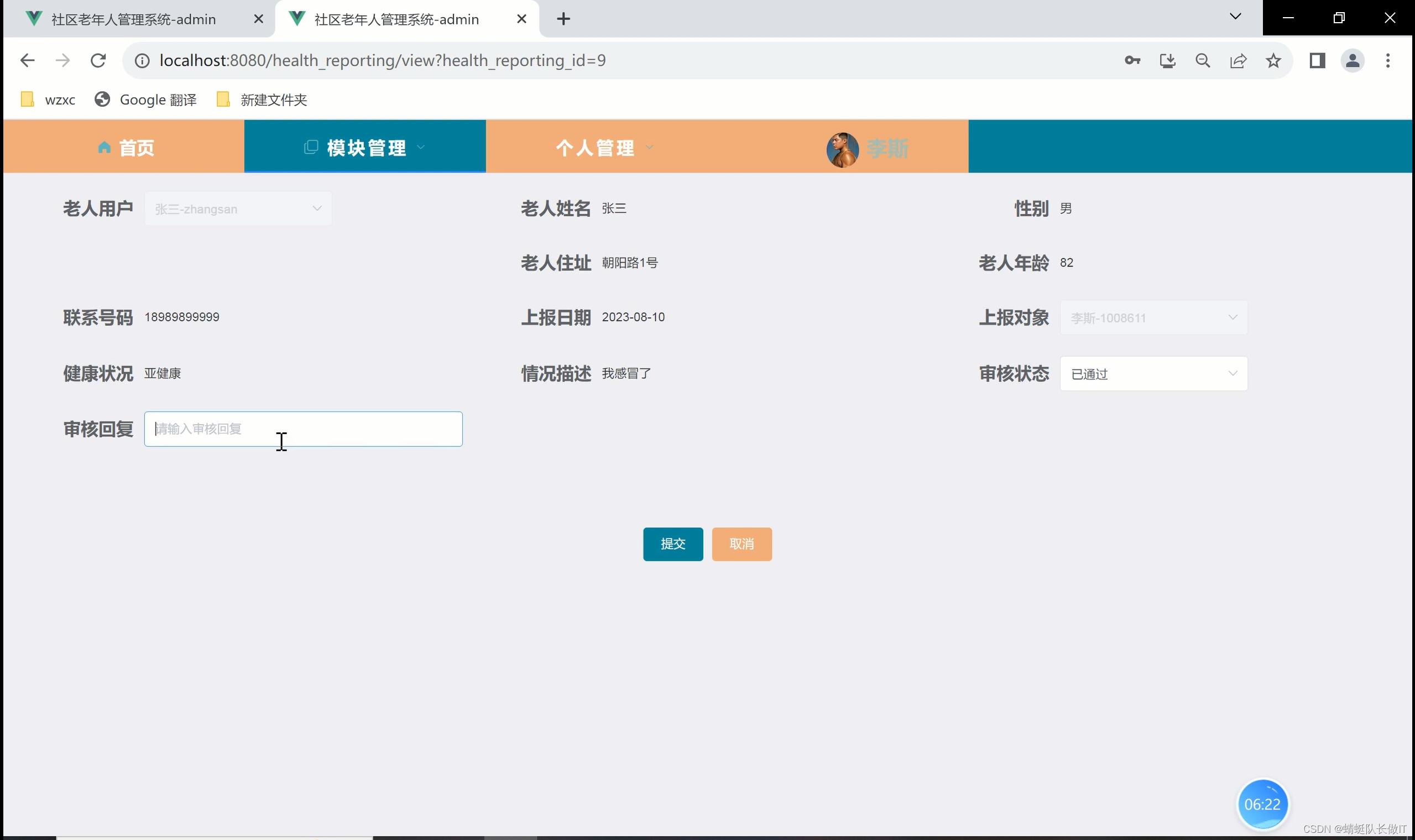The height and width of the screenshot is (840, 1415).
Task: Click the browser back arrow icon
Action: [27, 61]
